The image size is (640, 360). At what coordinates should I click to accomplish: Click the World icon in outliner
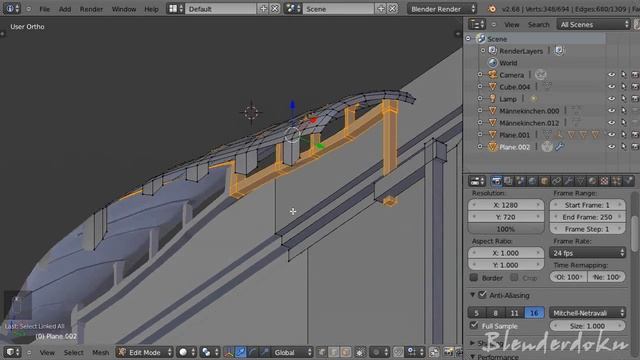coord(493,62)
